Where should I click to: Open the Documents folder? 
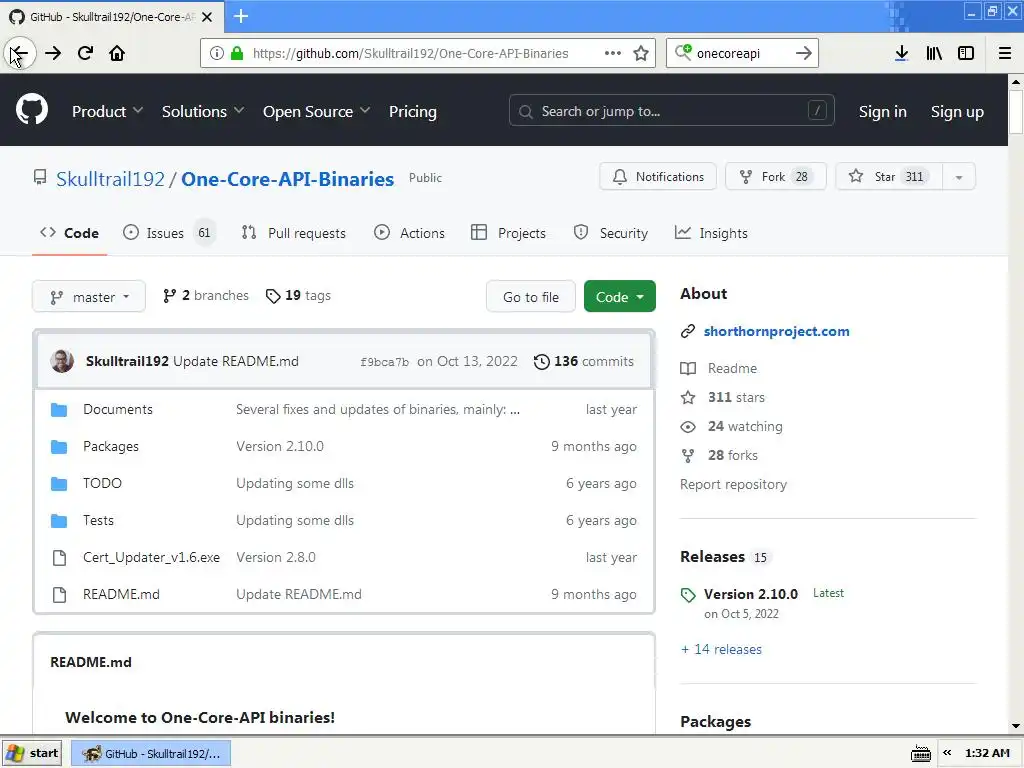[x=118, y=409]
